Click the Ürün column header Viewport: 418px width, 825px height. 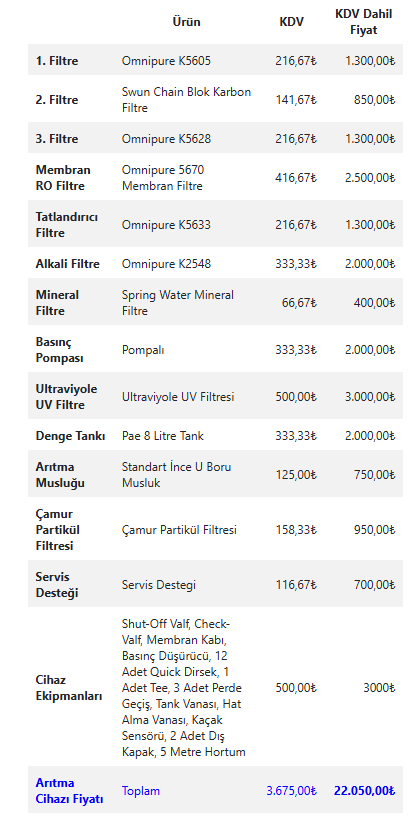[x=186, y=22]
